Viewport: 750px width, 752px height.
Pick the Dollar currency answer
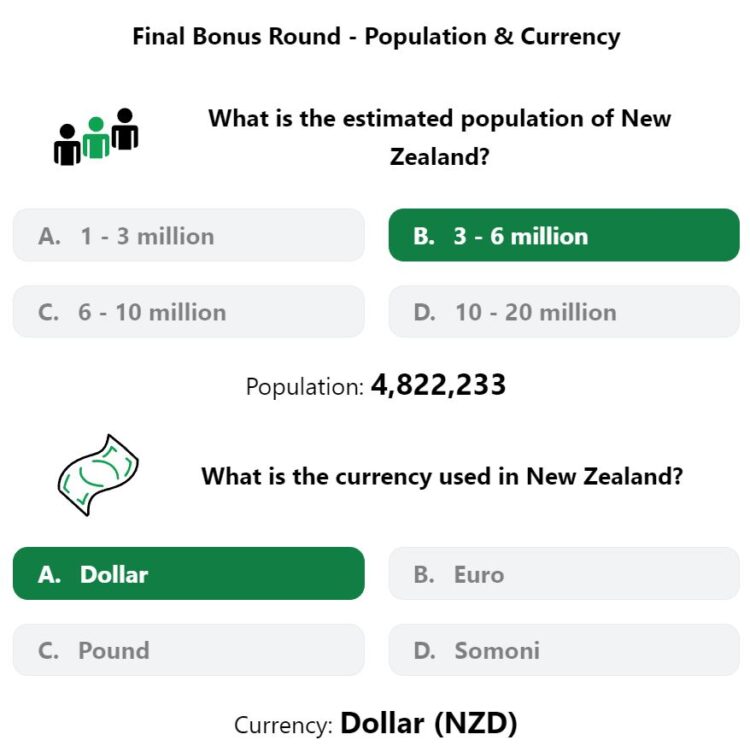pyautogui.click(x=188, y=574)
